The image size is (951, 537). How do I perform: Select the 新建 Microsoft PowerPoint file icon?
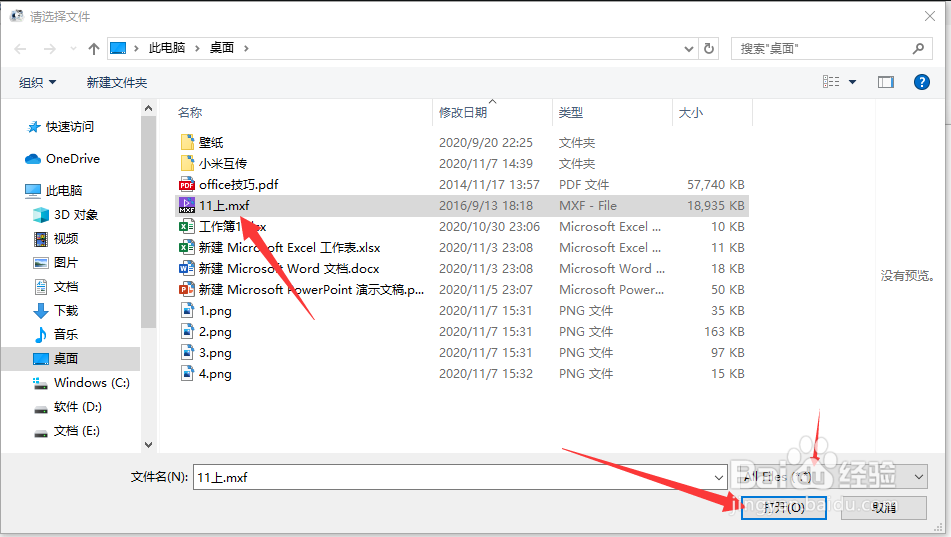[x=187, y=289]
